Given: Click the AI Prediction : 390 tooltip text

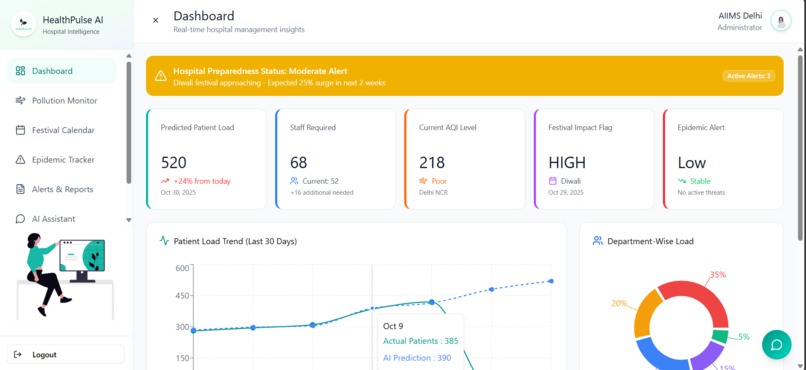Looking at the screenshot, I should (x=417, y=358).
